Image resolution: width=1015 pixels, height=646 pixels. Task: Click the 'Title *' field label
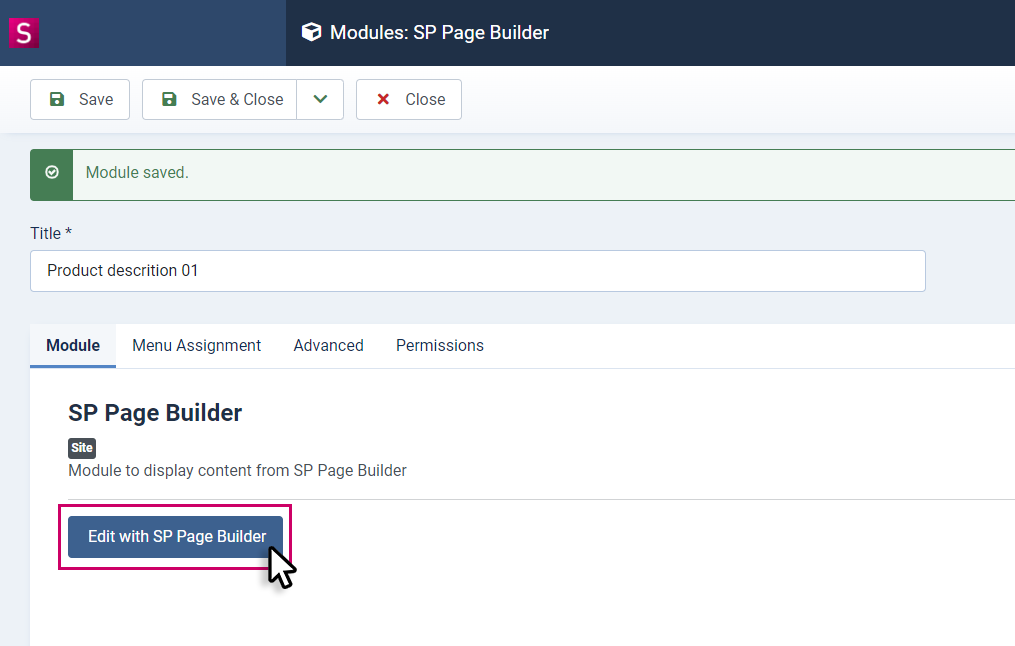click(51, 234)
